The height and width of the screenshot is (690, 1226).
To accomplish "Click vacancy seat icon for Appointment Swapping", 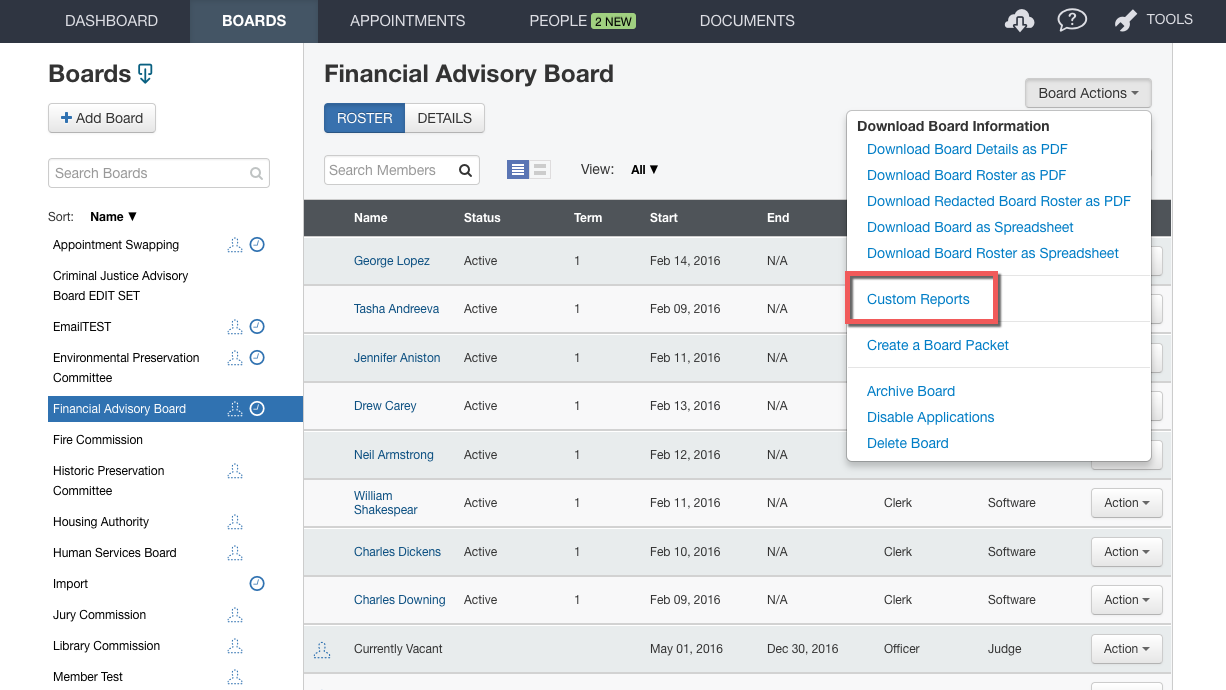I will (x=235, y=245).
